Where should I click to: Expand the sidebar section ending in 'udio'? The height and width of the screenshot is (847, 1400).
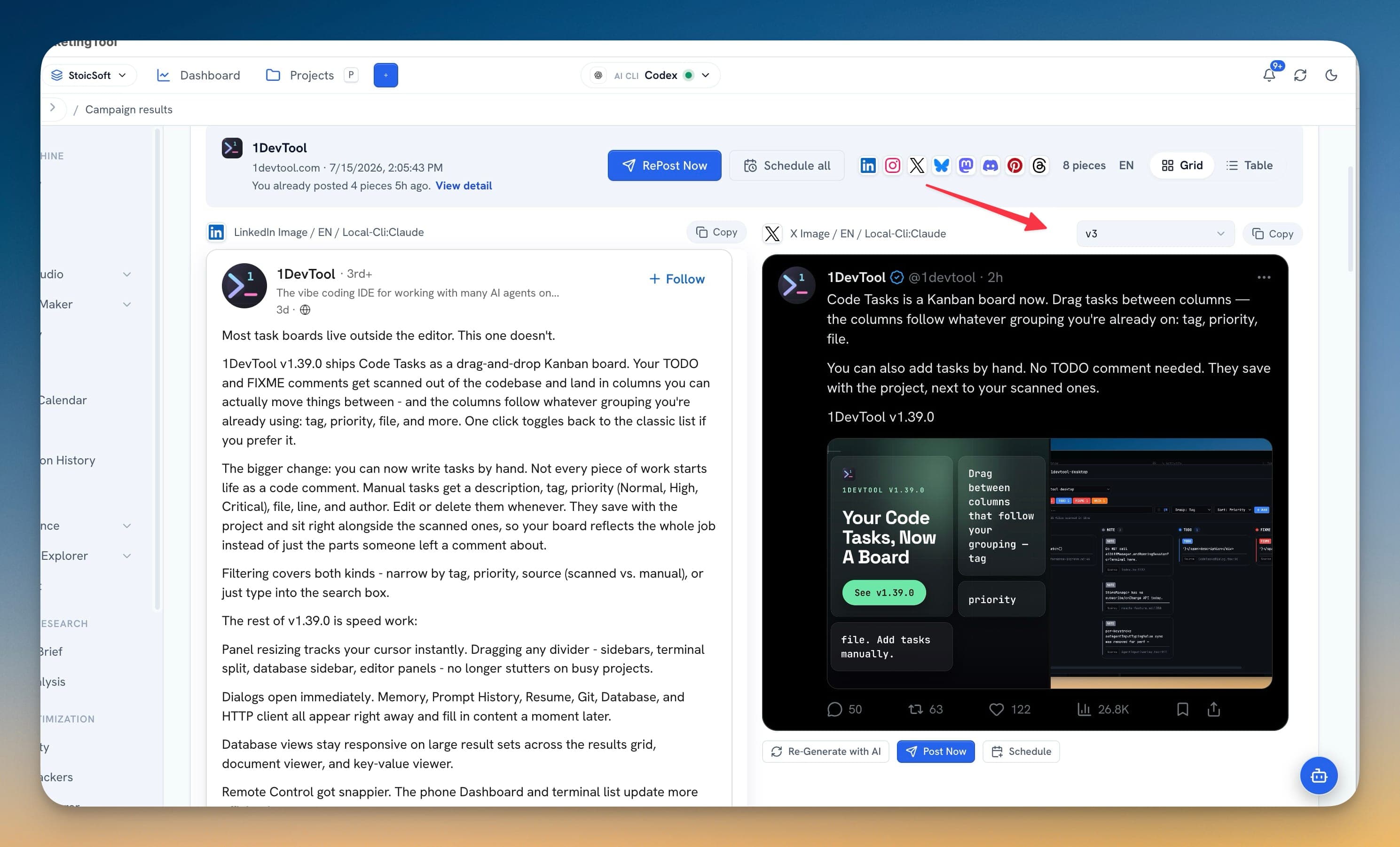[x=127, y=274]
